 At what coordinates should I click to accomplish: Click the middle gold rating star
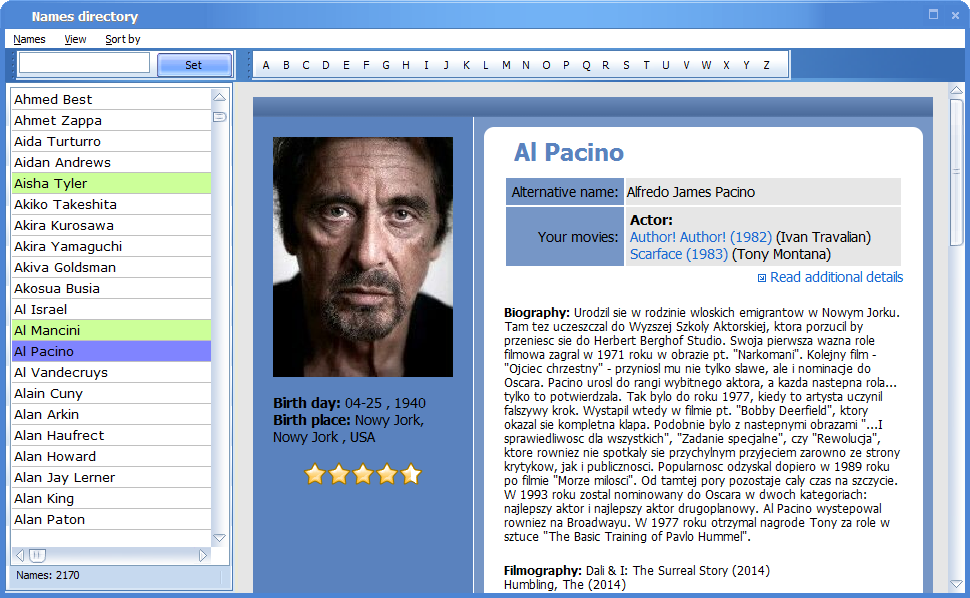click(x=363, y=474)
